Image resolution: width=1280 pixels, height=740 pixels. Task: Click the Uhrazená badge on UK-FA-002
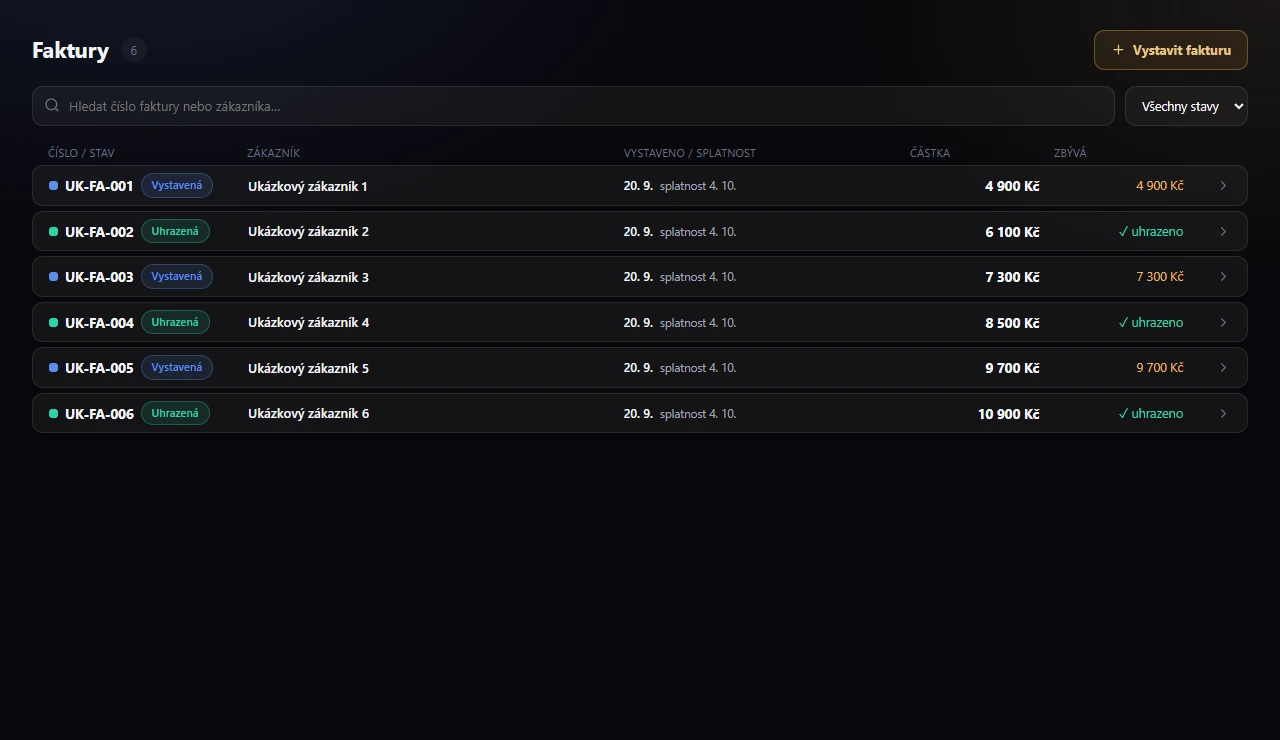(x=175, y=232)
